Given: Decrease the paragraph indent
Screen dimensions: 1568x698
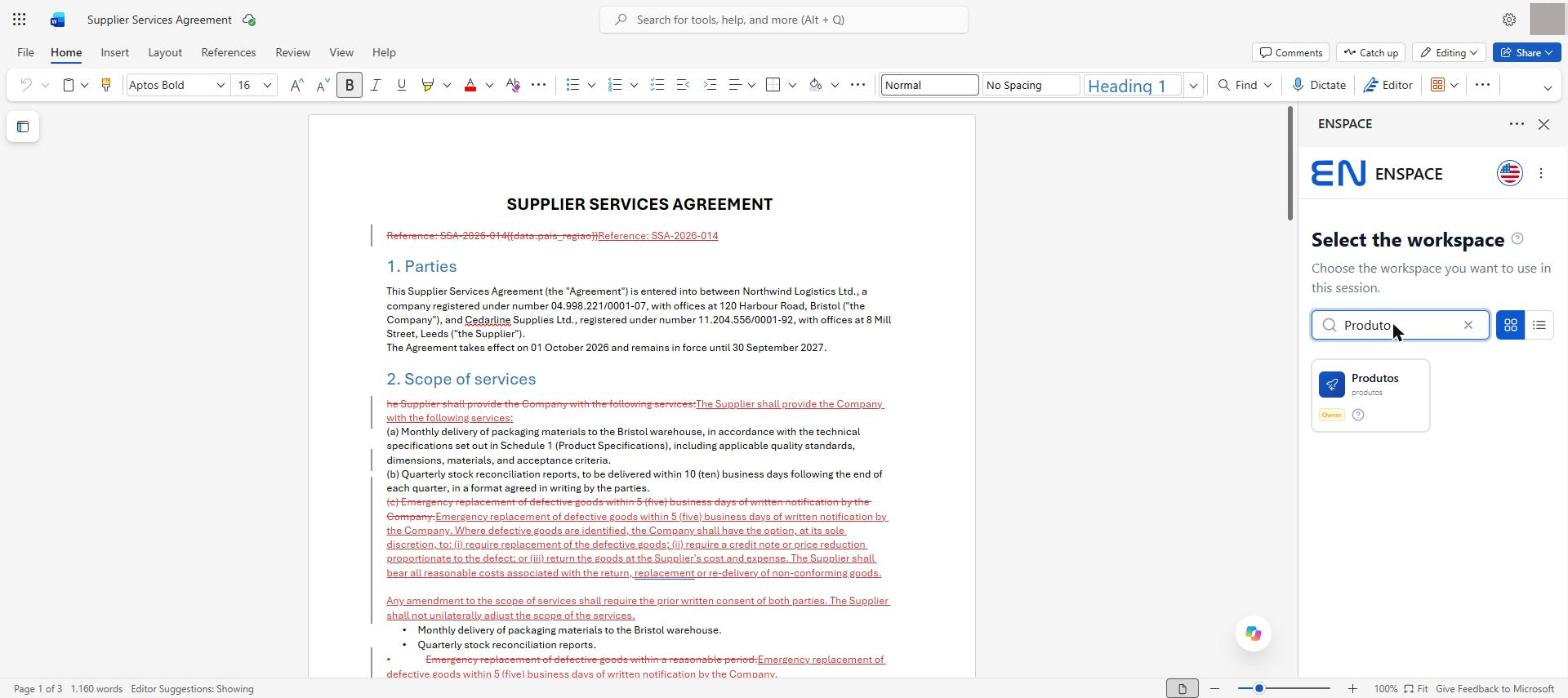Looking at the screenshot, I should pos(683,85).
